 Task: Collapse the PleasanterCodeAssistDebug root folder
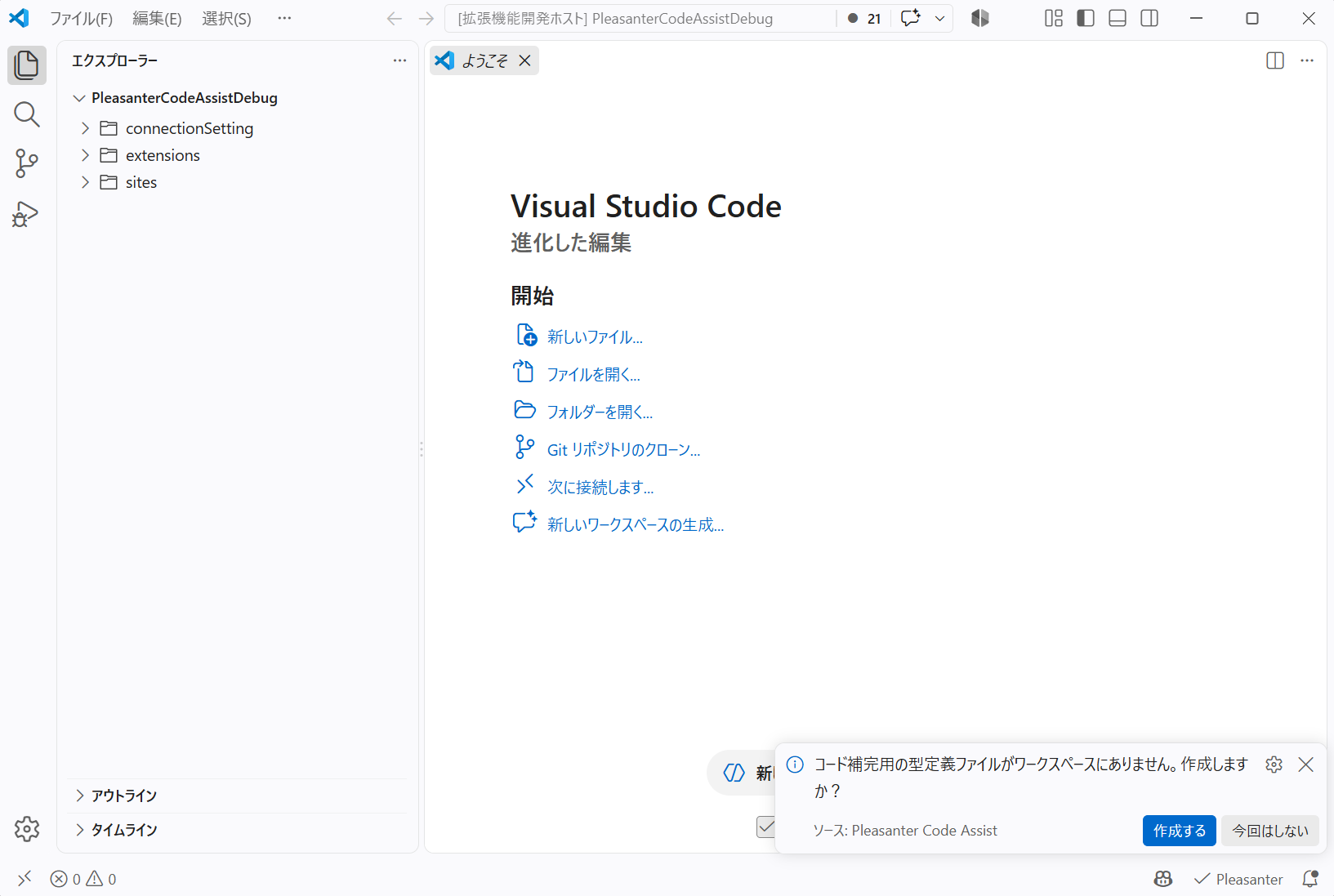[x=79, y=98]
